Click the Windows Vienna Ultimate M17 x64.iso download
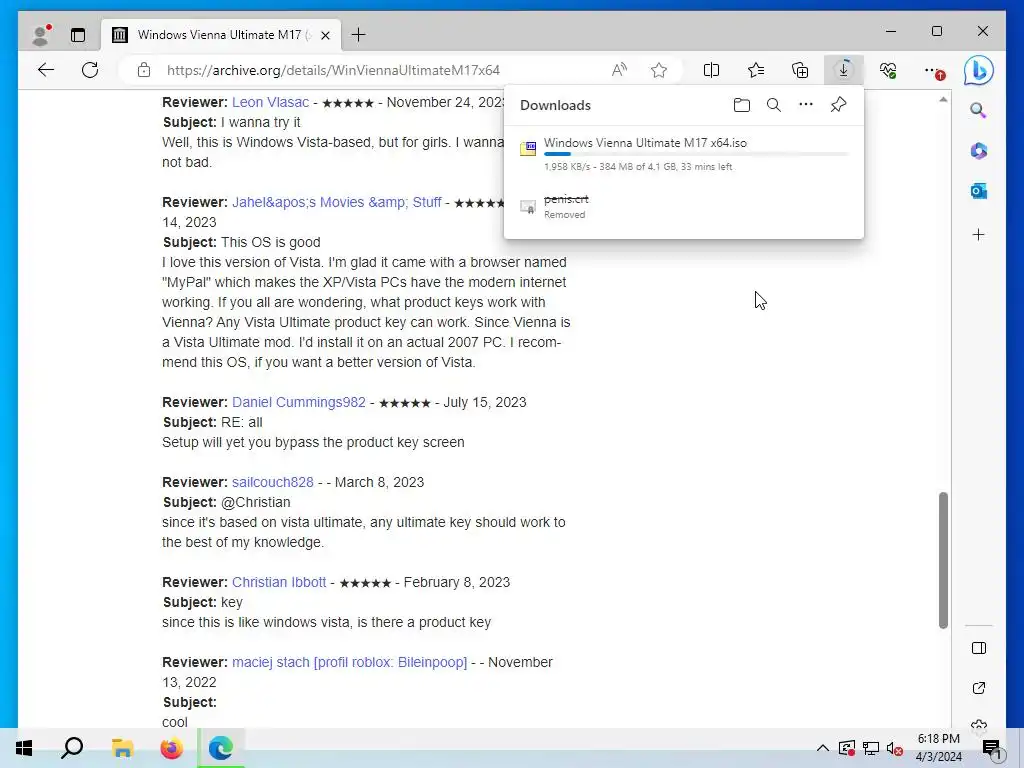 (645, 142)
